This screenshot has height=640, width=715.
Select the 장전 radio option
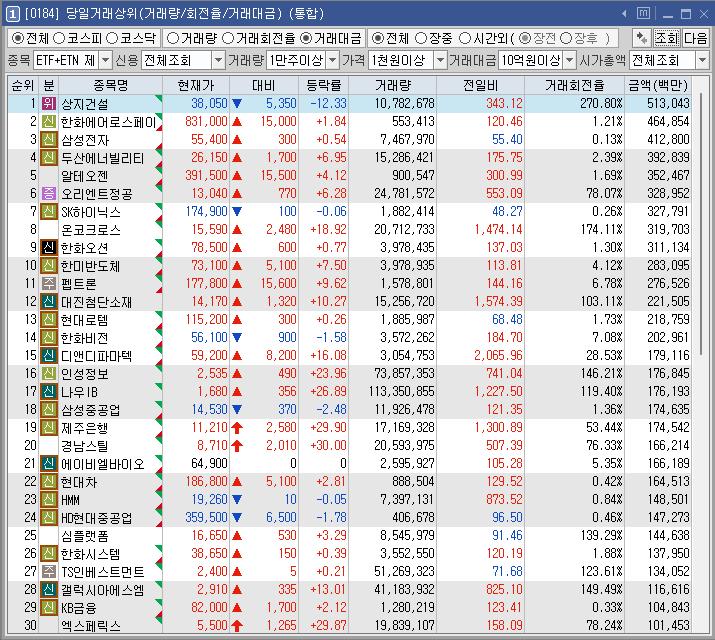[525, 38]
